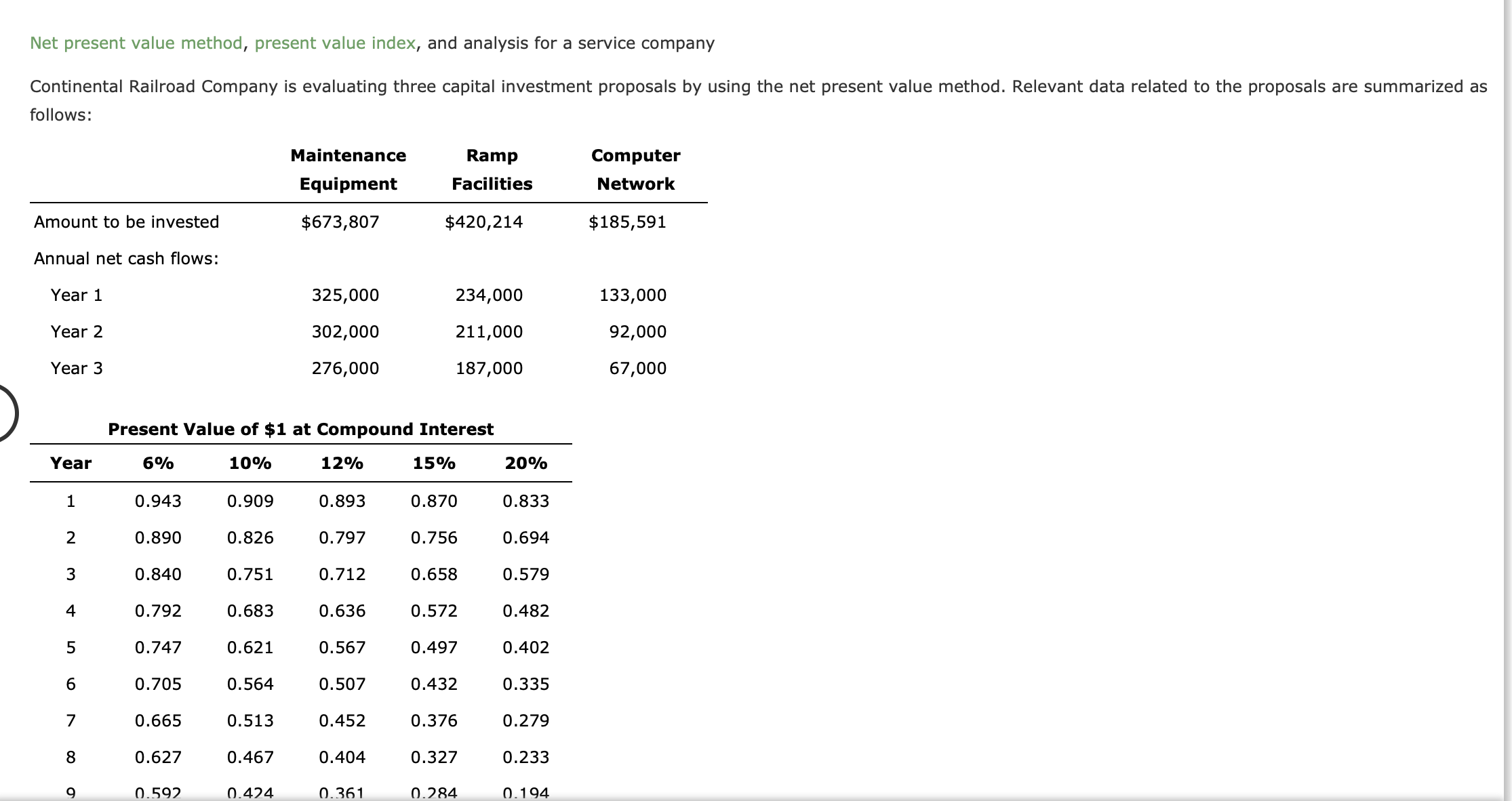Select the Maintenance Equipment column header
The width and height of the screenshot is (1512, 801).
(x=349, y=169)
